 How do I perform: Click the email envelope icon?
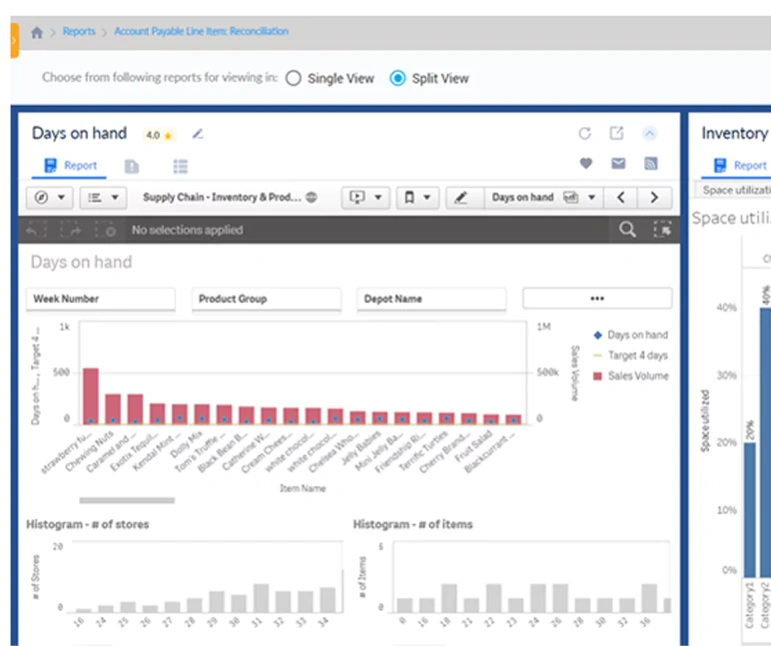618,164
